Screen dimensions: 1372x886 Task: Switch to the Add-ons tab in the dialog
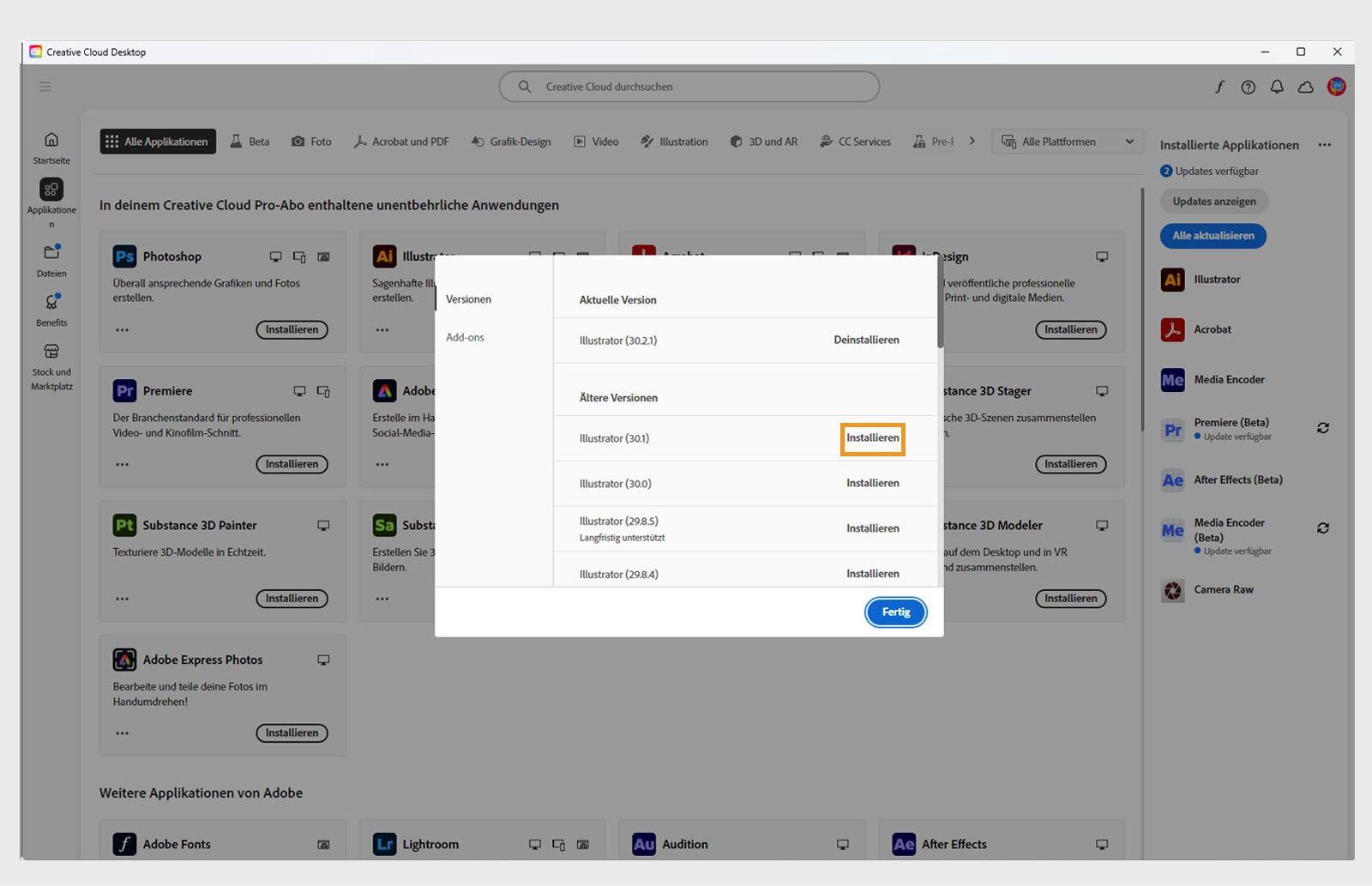465,337
